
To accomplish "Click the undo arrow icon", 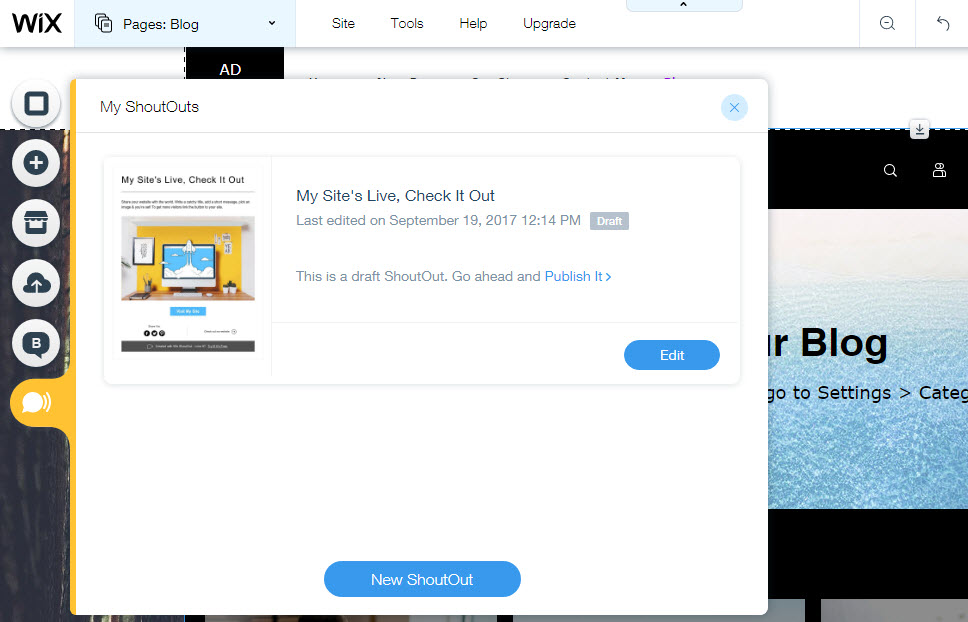I will pos(943,23).
